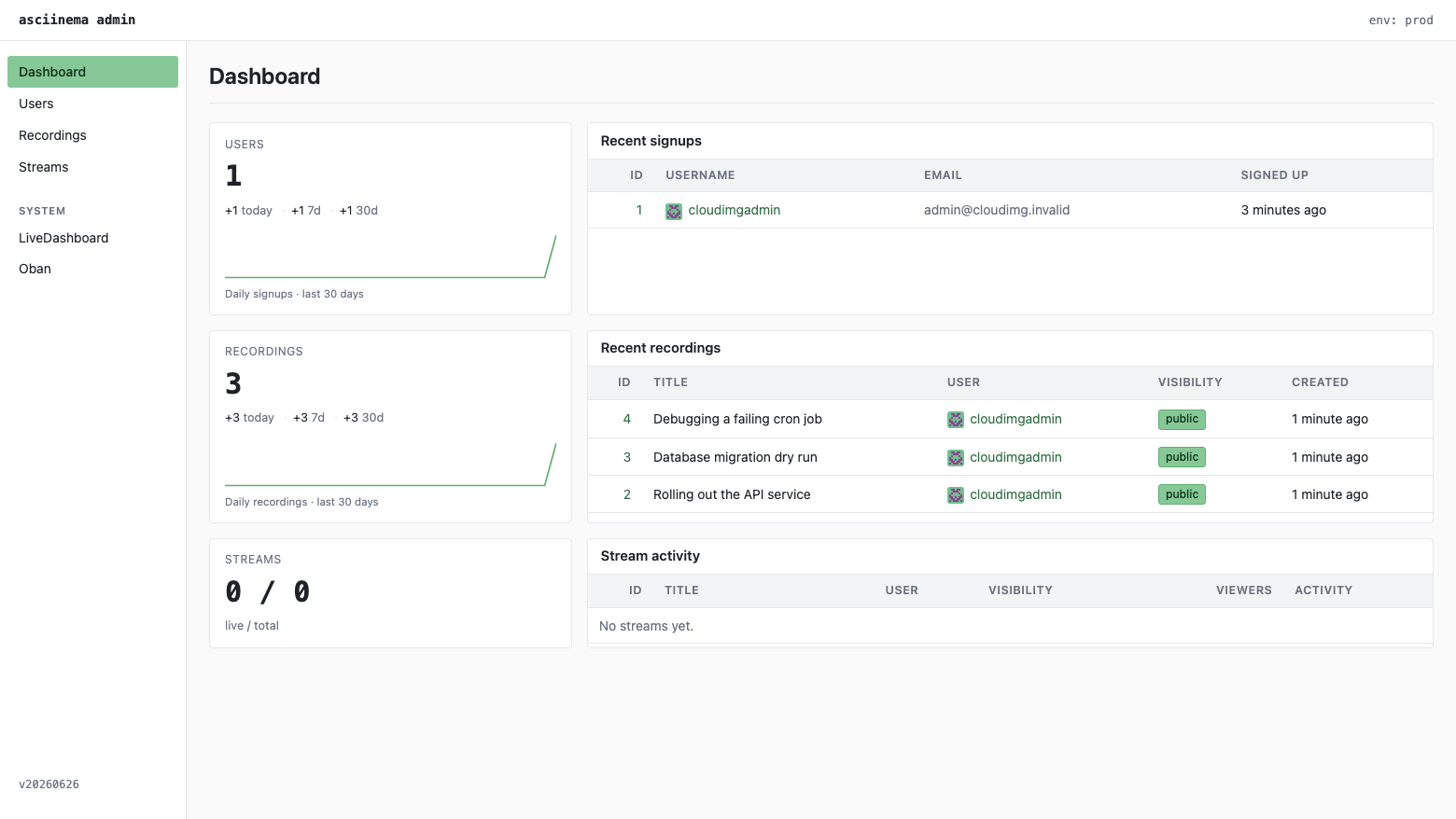Click 'No streams yet.' message
This screenshot has height=819, width=1456.
(x=646, y=626)
